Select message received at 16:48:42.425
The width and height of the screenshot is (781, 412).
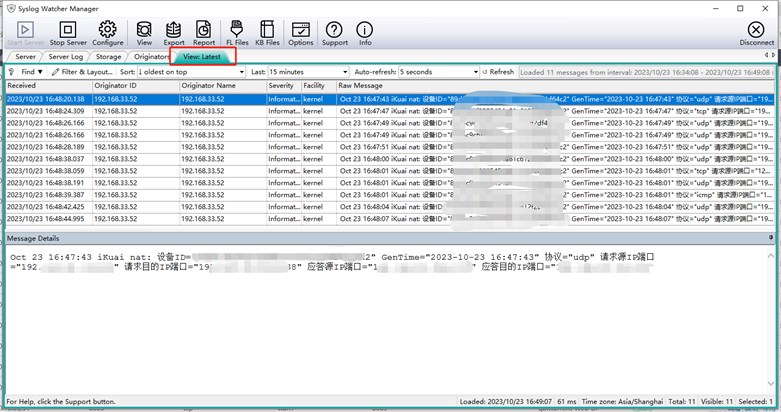tap(390, 207)
